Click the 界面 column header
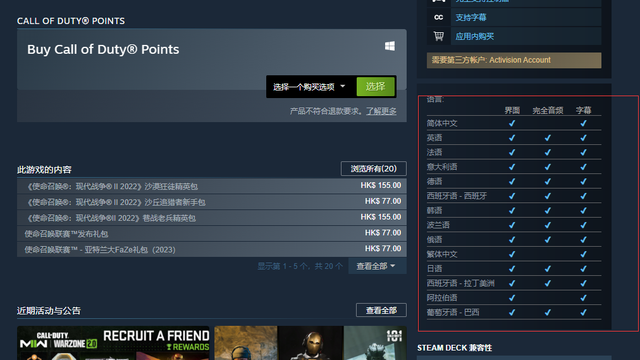Viewport: 640px width, 360px height. click(x=512, y=110)
